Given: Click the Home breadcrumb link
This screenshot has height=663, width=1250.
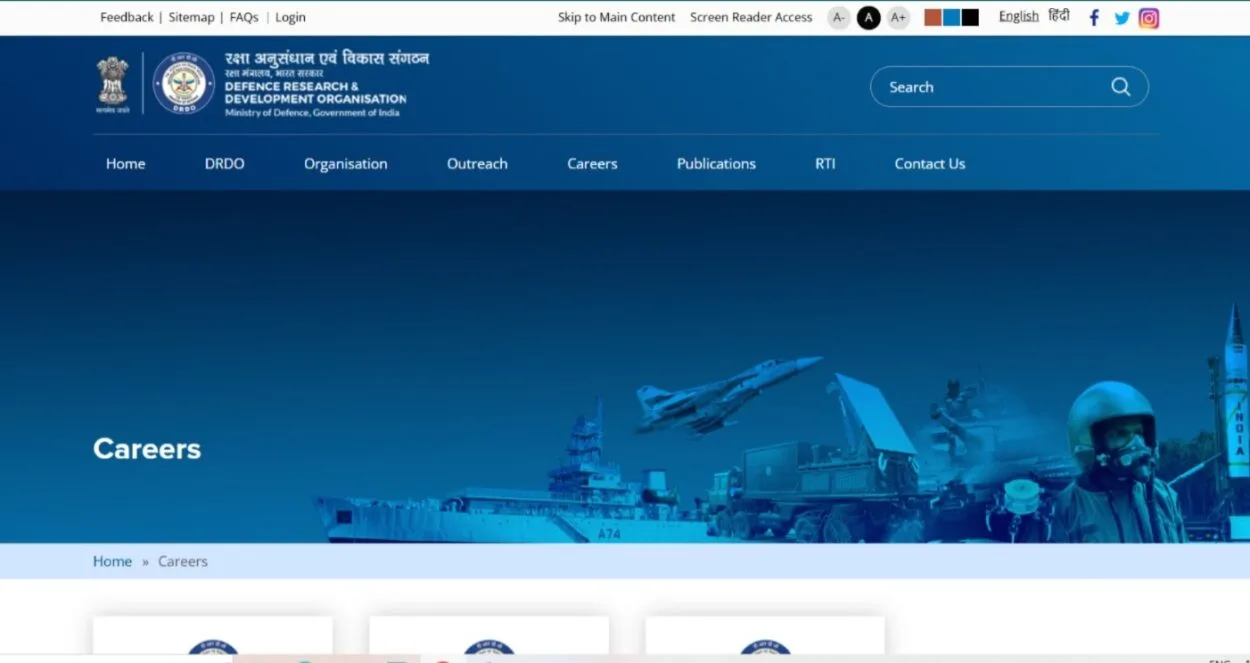Looking at the screenshot, I should tap(112, 561).
